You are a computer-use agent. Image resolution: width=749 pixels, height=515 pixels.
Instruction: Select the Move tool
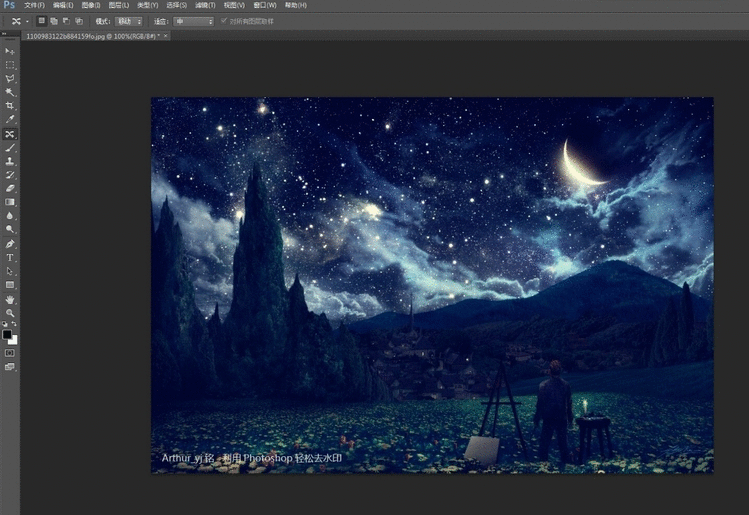pyautogui.click(x=10, y=50)
